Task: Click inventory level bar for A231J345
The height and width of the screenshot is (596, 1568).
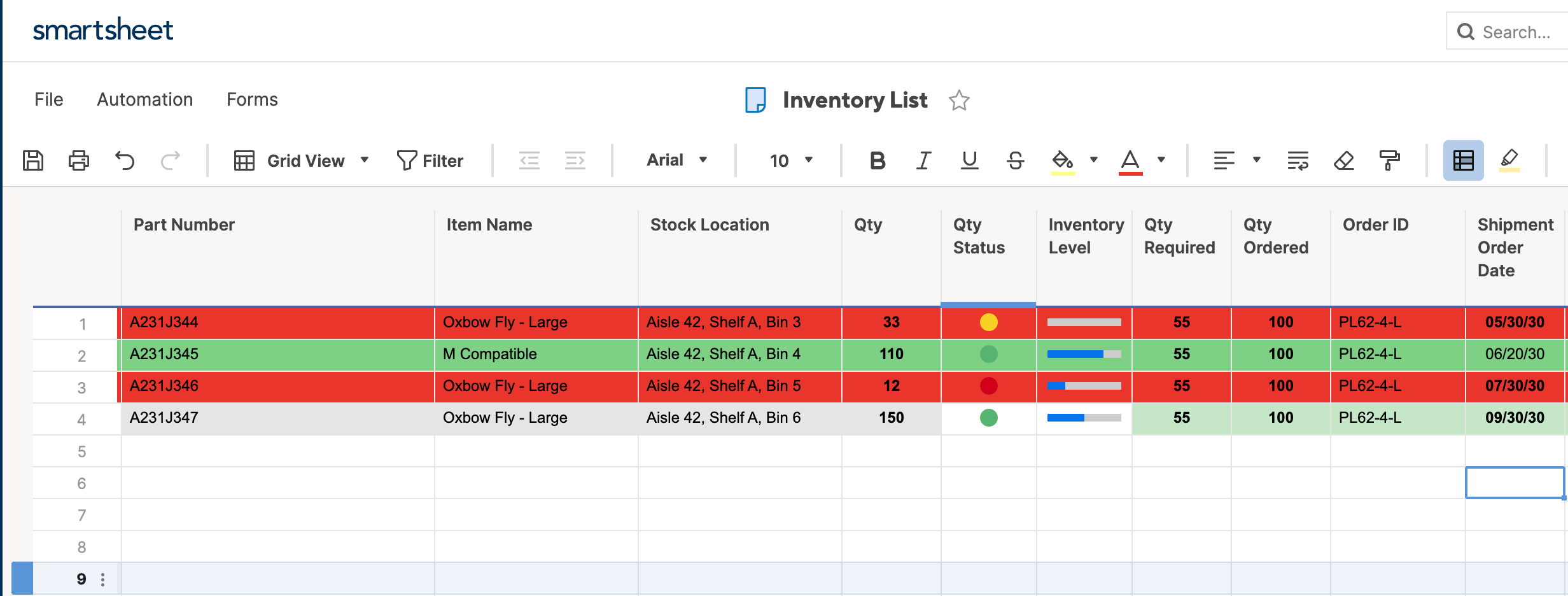Action: click(x=1084, y=354)
